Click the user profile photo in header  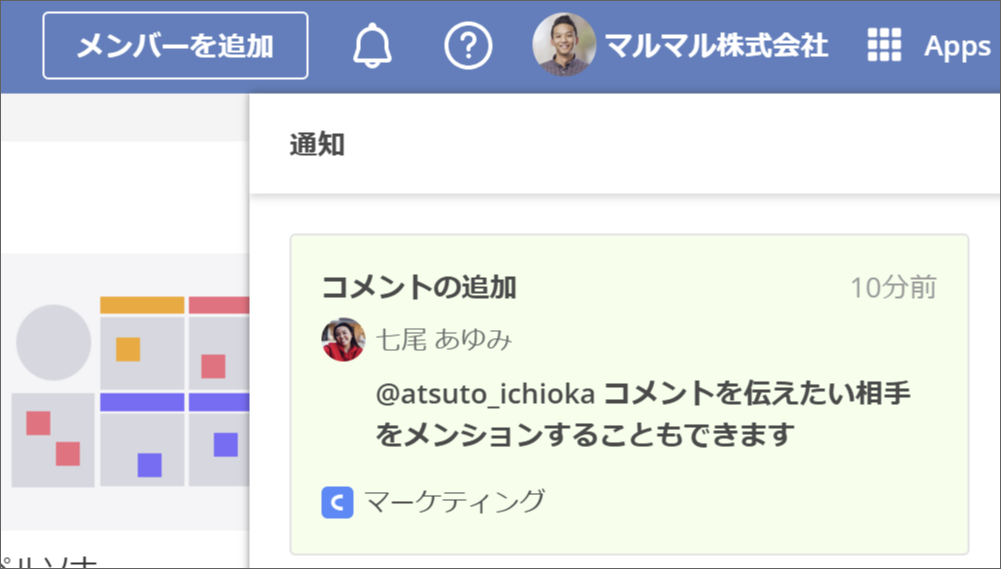(x=563, y=45)
